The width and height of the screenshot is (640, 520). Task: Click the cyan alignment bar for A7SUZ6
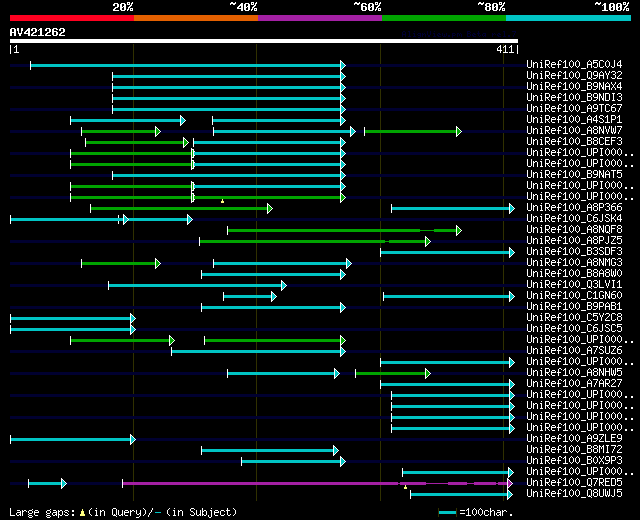pyautogui.click(x=259, y=352)
